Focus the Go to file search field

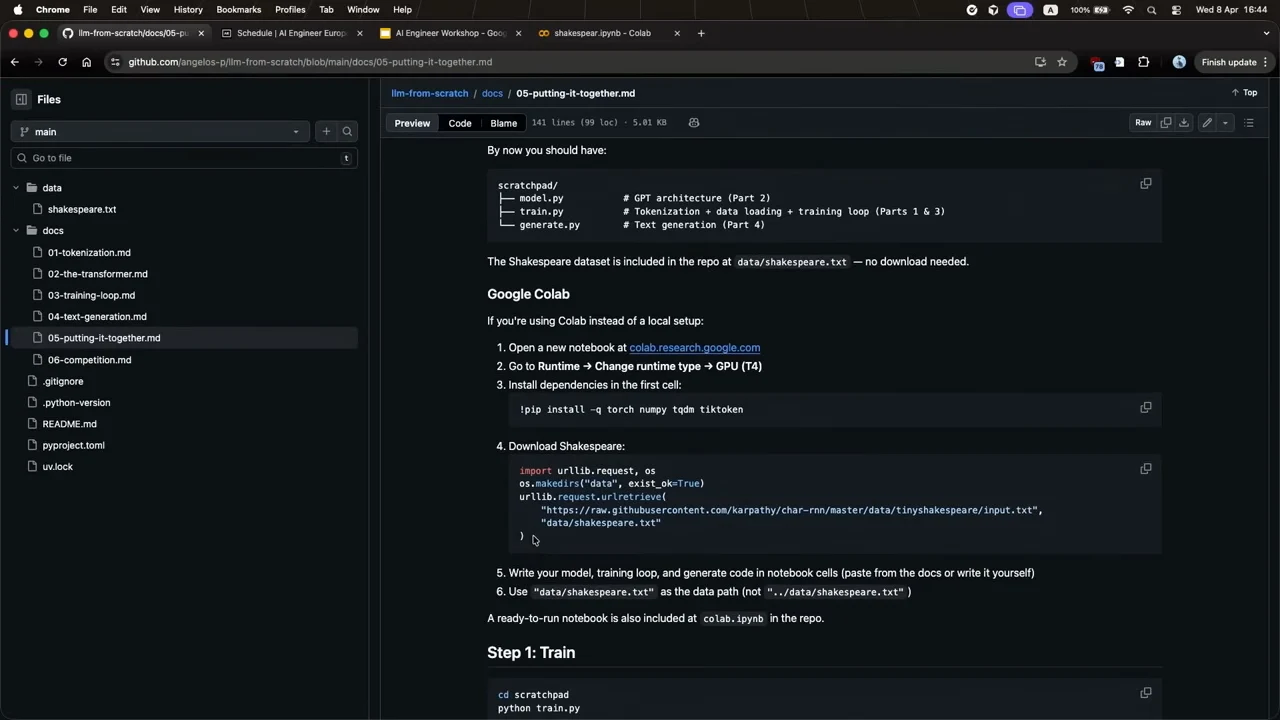(x=183, y=158)
